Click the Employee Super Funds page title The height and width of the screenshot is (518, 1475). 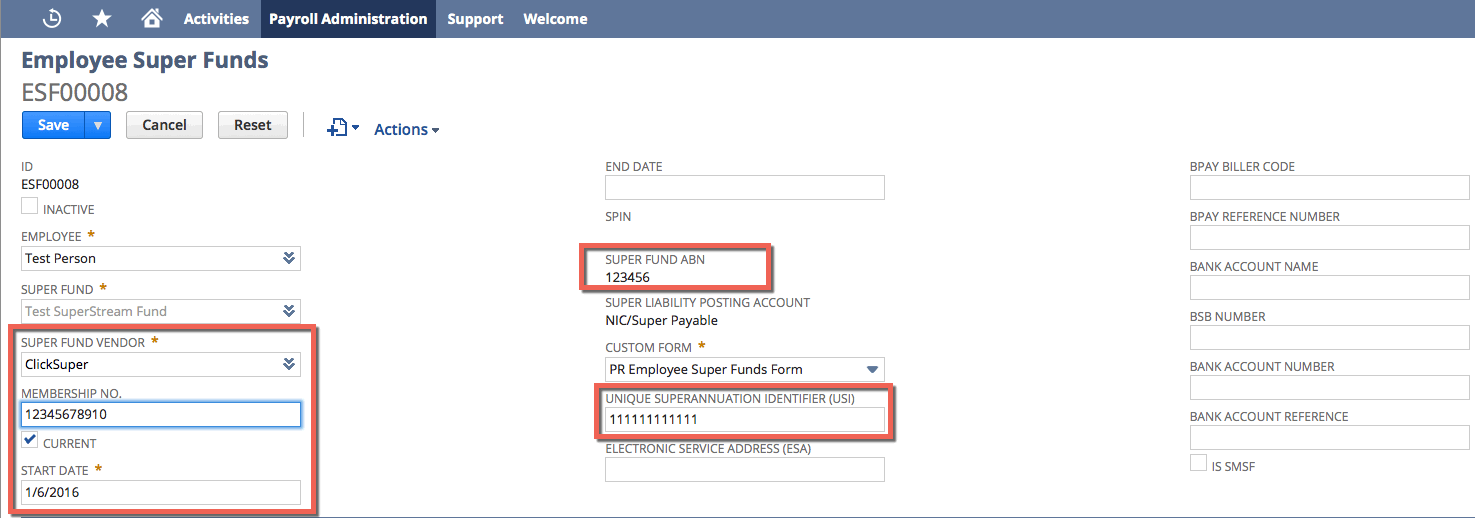145,60
